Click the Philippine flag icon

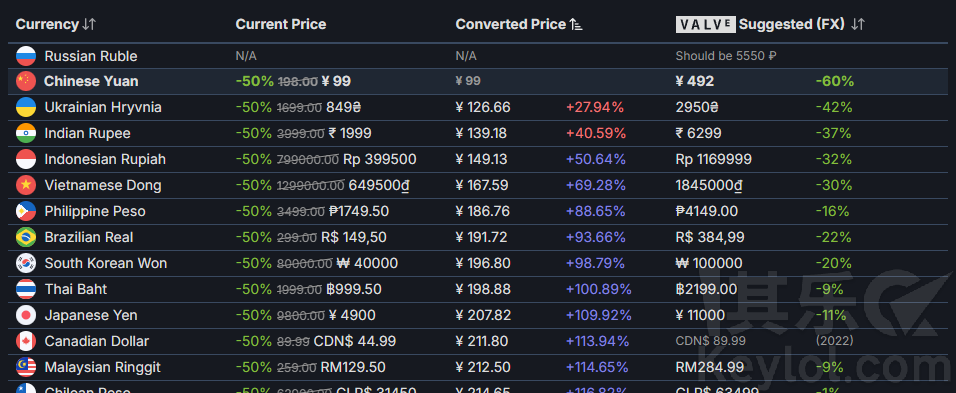[x=26, y=211]
